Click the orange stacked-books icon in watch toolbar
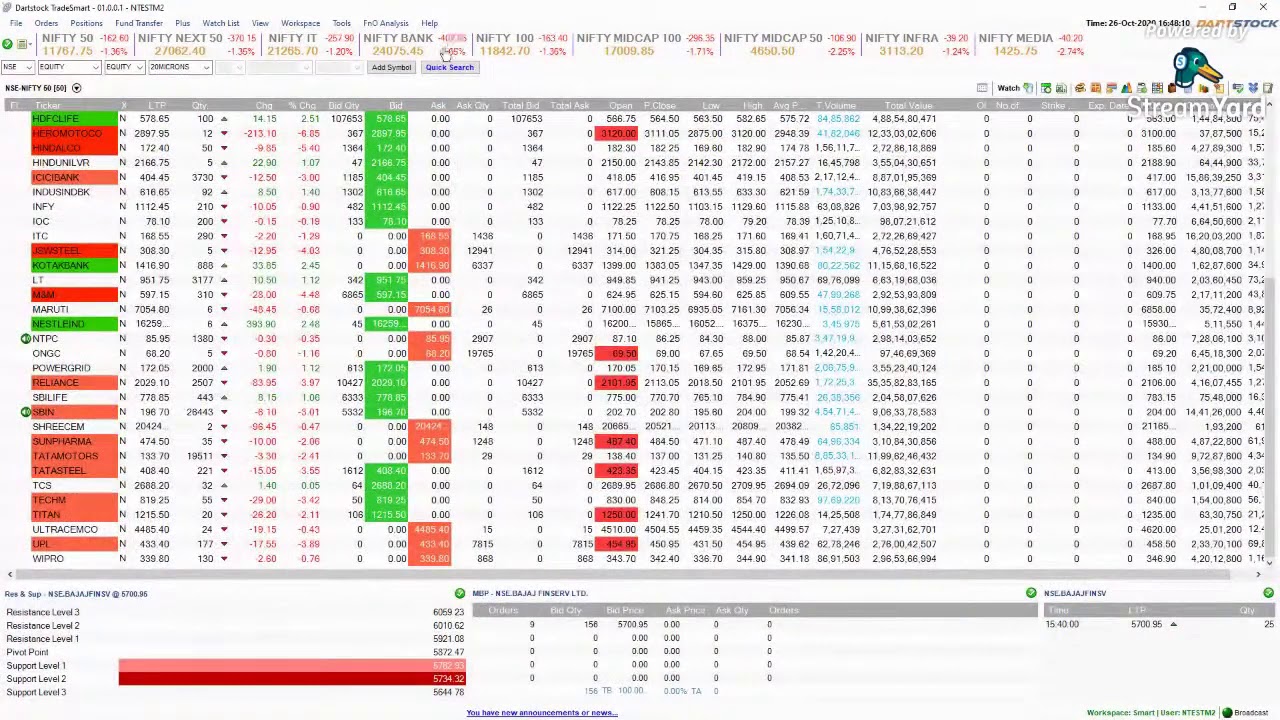The height and width of the screenshot is (720, 1280). (1080, 88)
